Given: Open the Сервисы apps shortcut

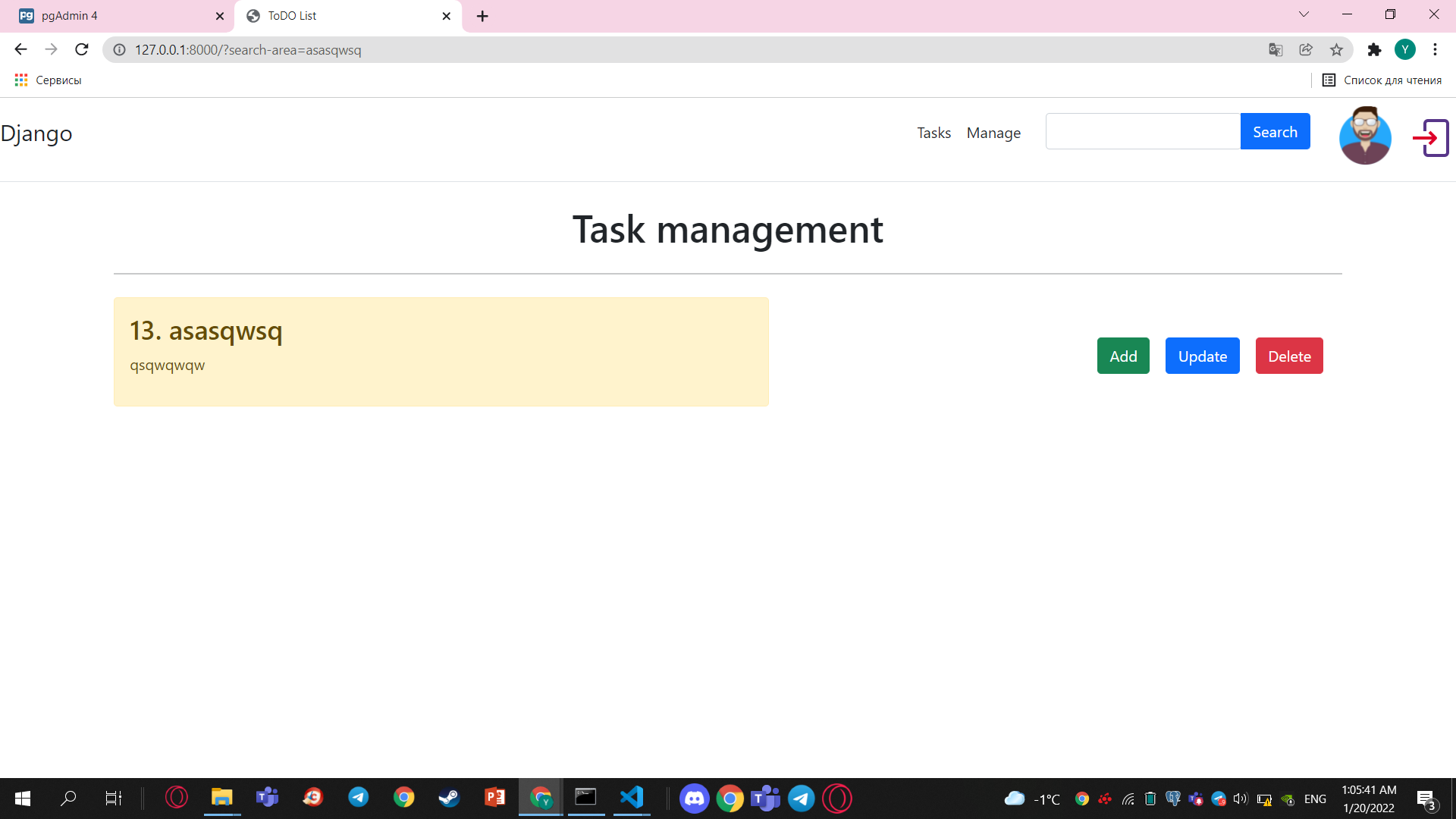Looking at the screenshot, I should (48, 80).
